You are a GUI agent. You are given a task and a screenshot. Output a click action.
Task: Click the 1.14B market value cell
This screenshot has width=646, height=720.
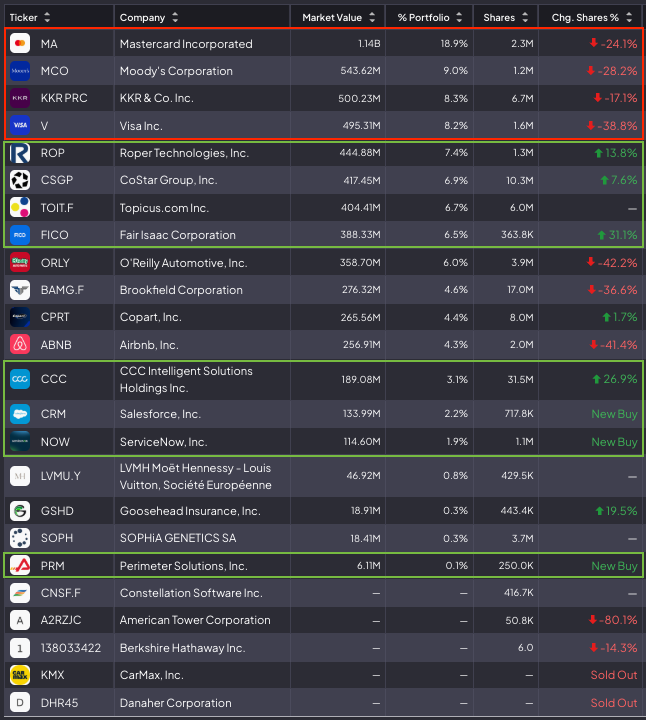[x=369, y=44]
